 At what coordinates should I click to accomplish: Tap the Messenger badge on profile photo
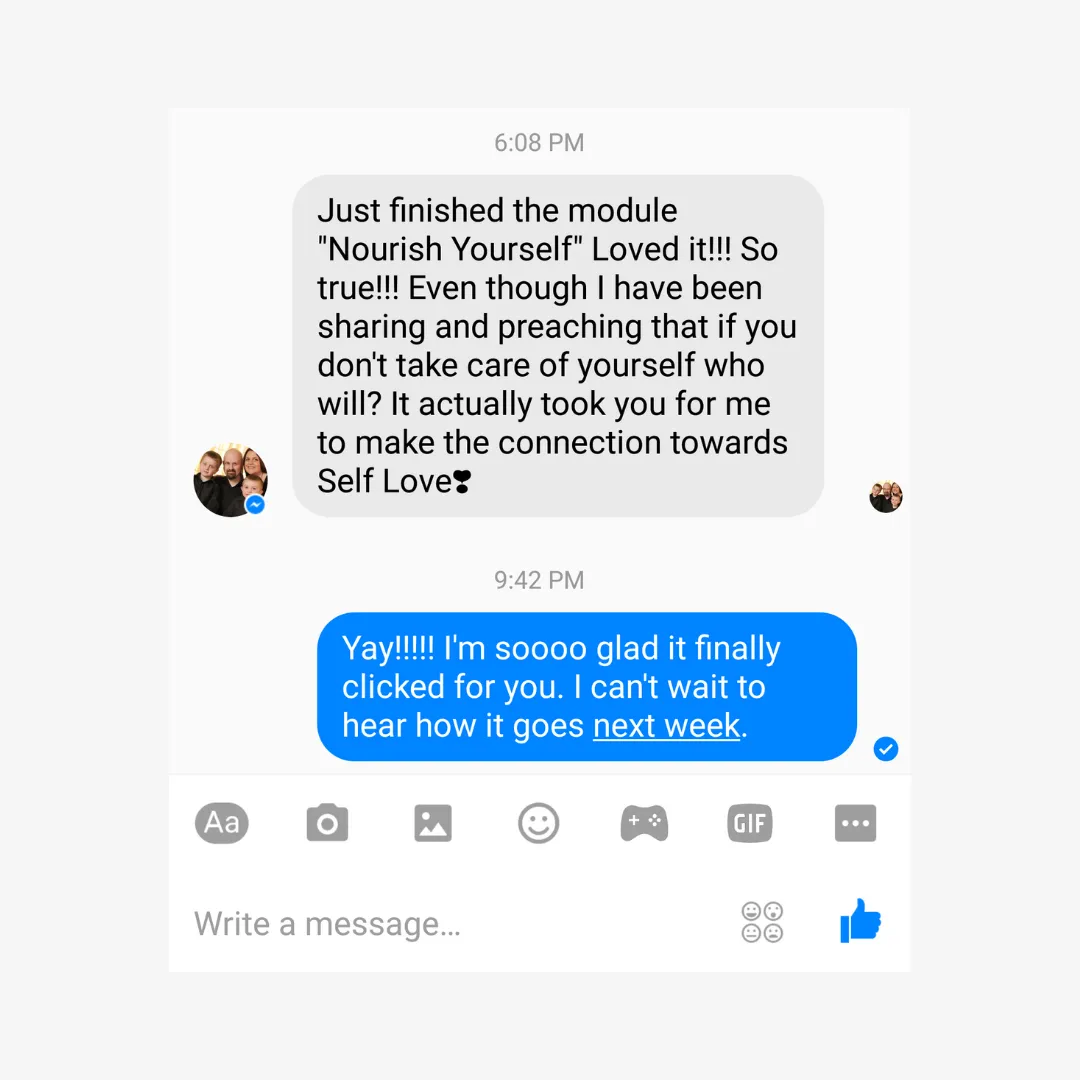pos(256,505)
